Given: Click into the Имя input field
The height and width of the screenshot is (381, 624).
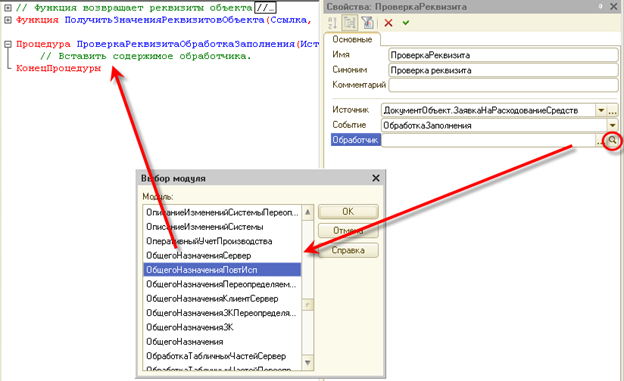Looking at the screenshot, I should [503, 55].
